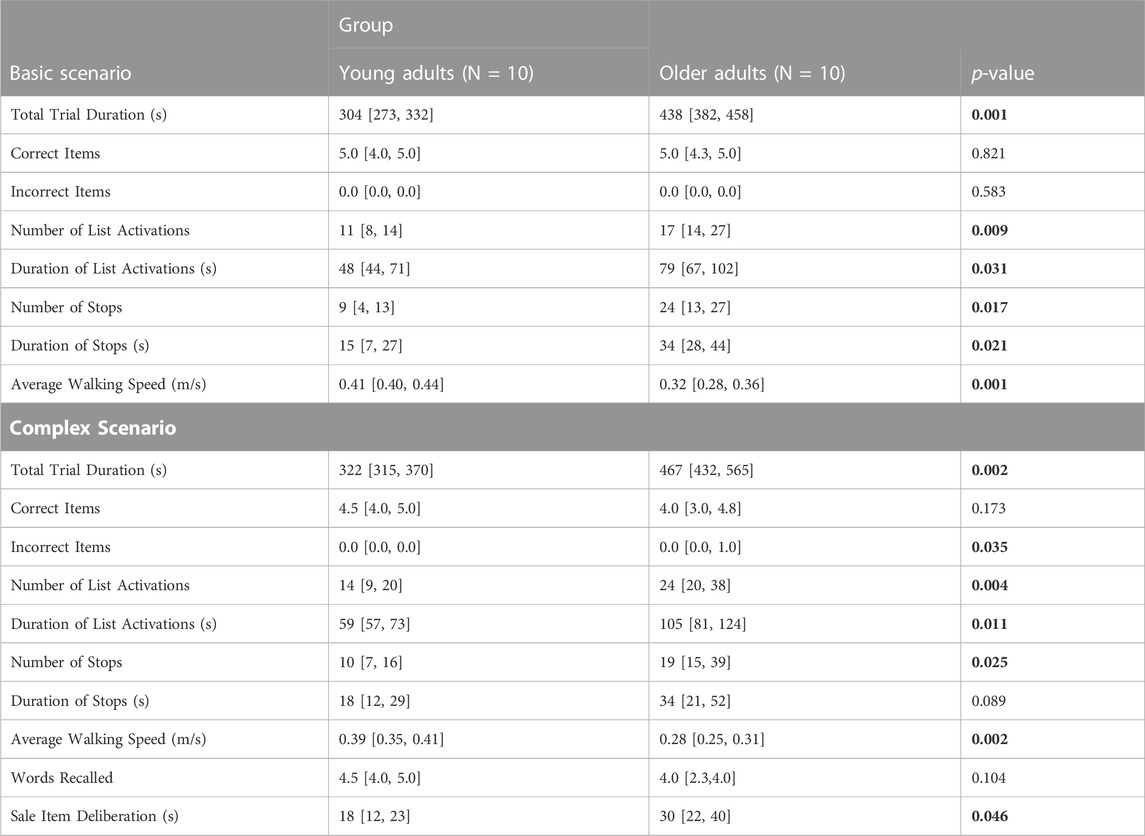Click the 'Group' header label
Image resolution: width=1145 pixels, height=836 pixels.
366,25
